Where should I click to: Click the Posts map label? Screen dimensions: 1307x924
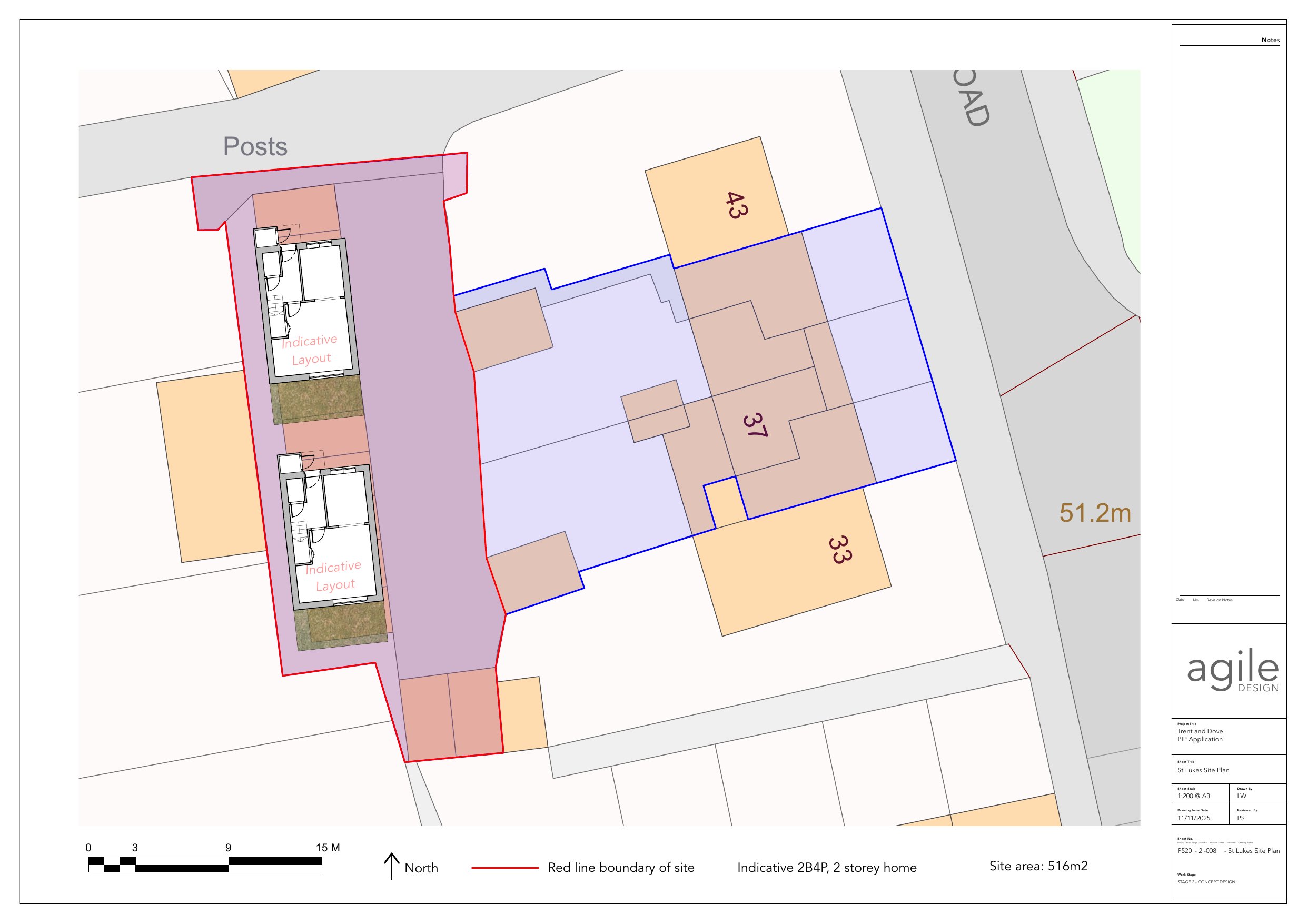point(255,147)
